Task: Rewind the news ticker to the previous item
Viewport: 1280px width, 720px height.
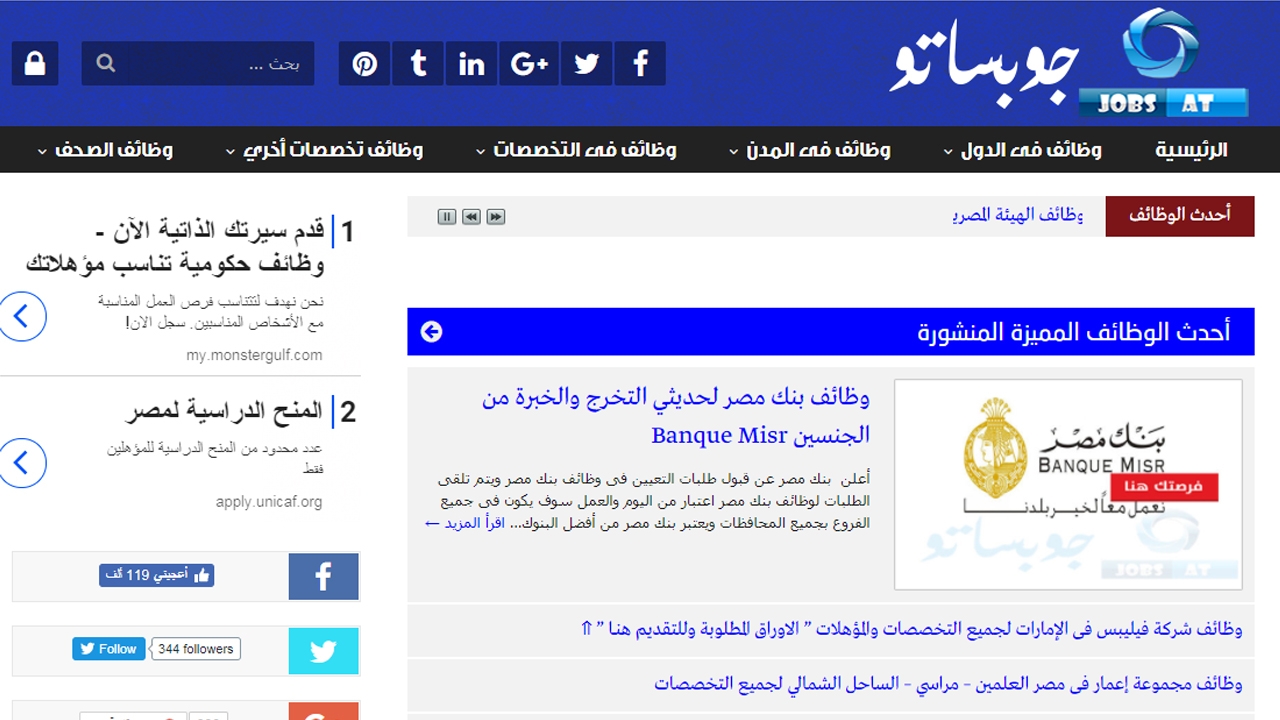Action: pyautogui.click(x=471, y=217)
